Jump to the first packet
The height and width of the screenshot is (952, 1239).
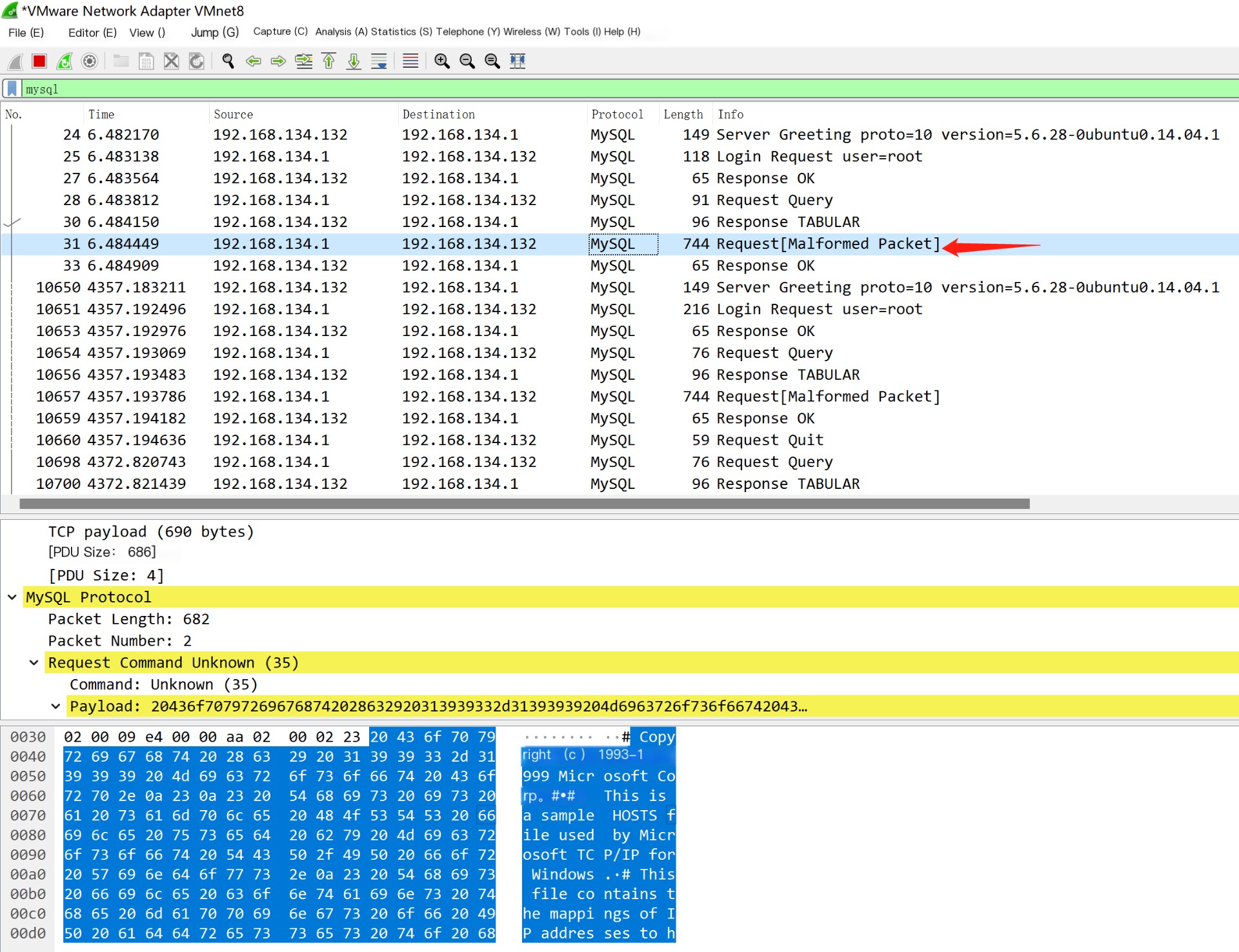coord(328,61)
